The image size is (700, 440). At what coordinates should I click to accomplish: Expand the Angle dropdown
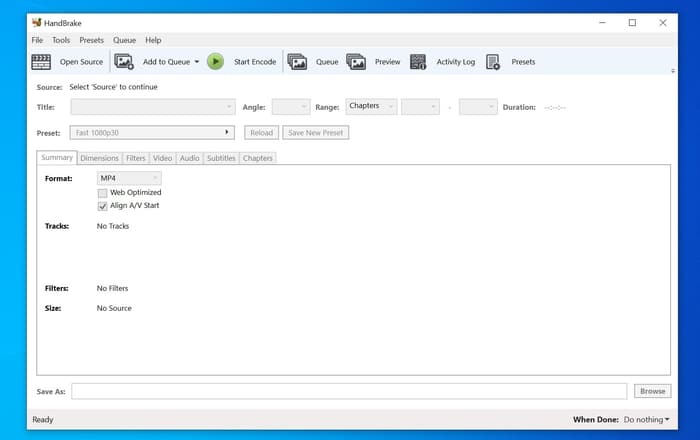coord(291,107)
